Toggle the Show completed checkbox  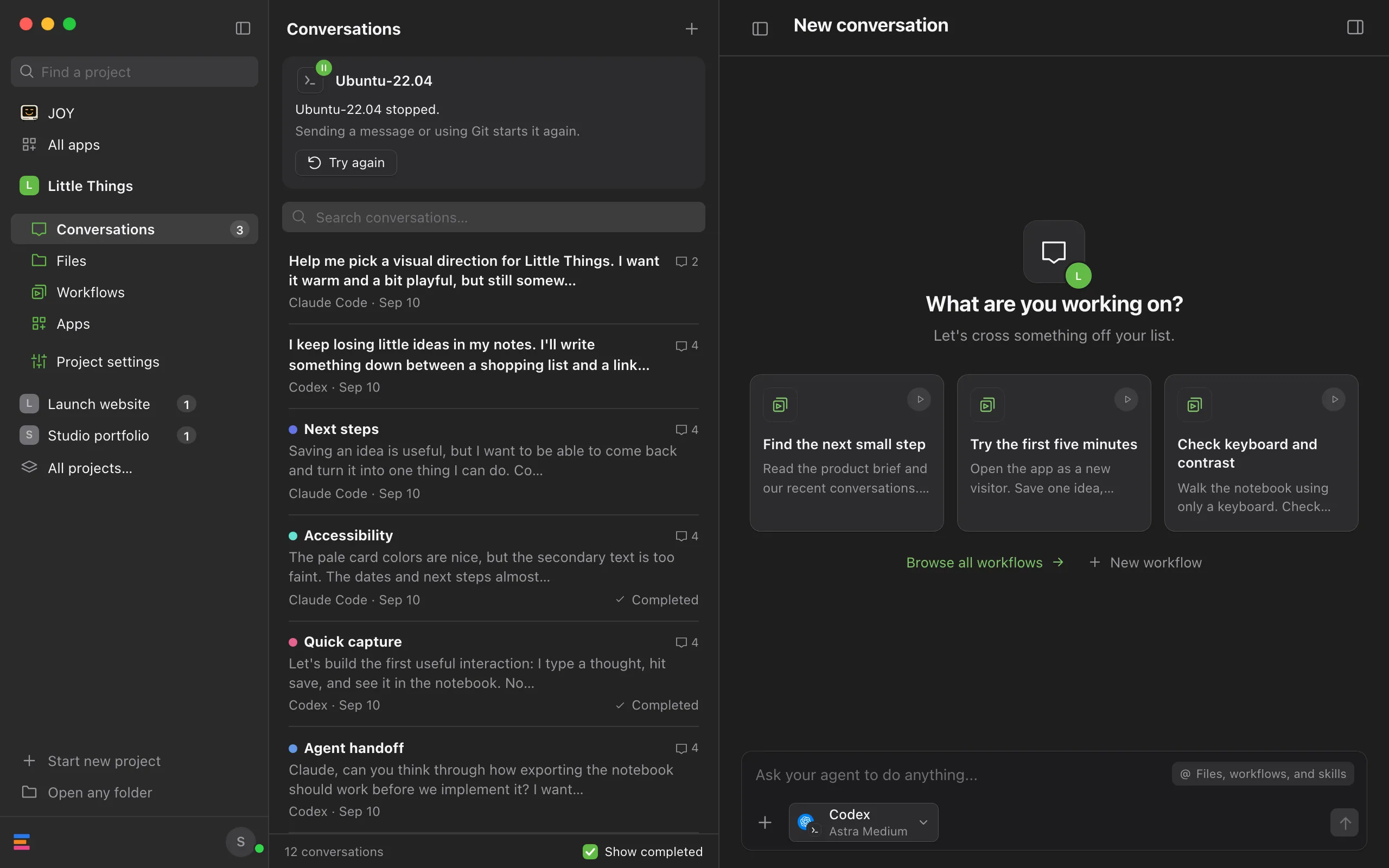[590, 851]
